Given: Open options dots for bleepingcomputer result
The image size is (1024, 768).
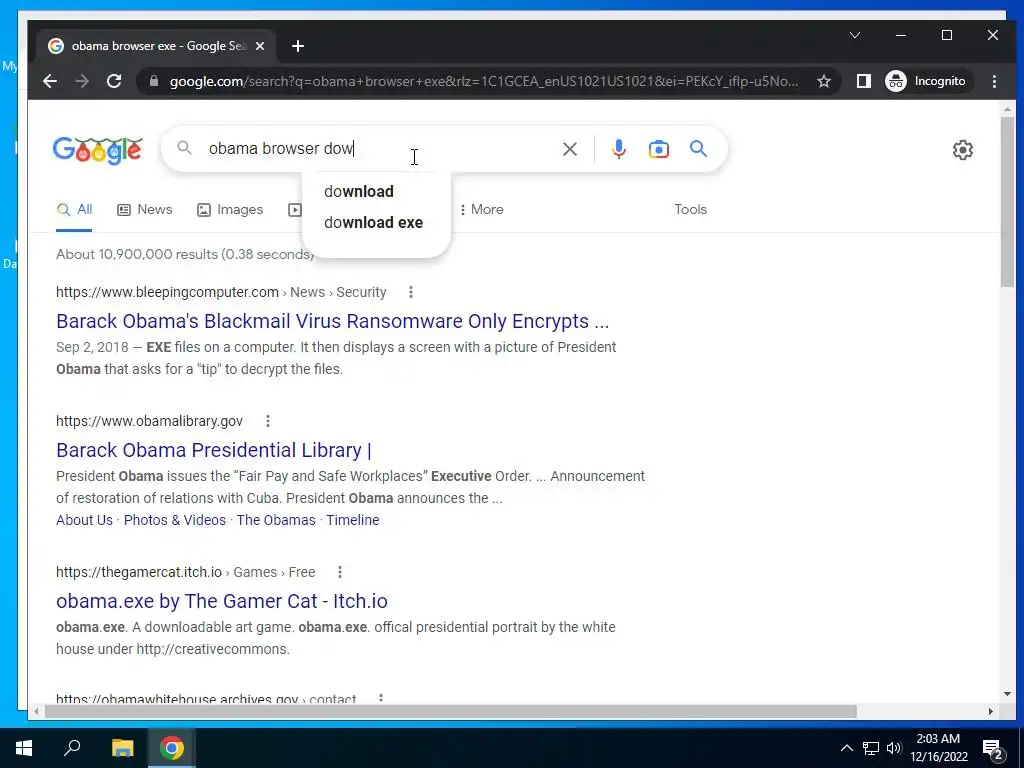Looking at the screenshot, I should coord(411,292).
